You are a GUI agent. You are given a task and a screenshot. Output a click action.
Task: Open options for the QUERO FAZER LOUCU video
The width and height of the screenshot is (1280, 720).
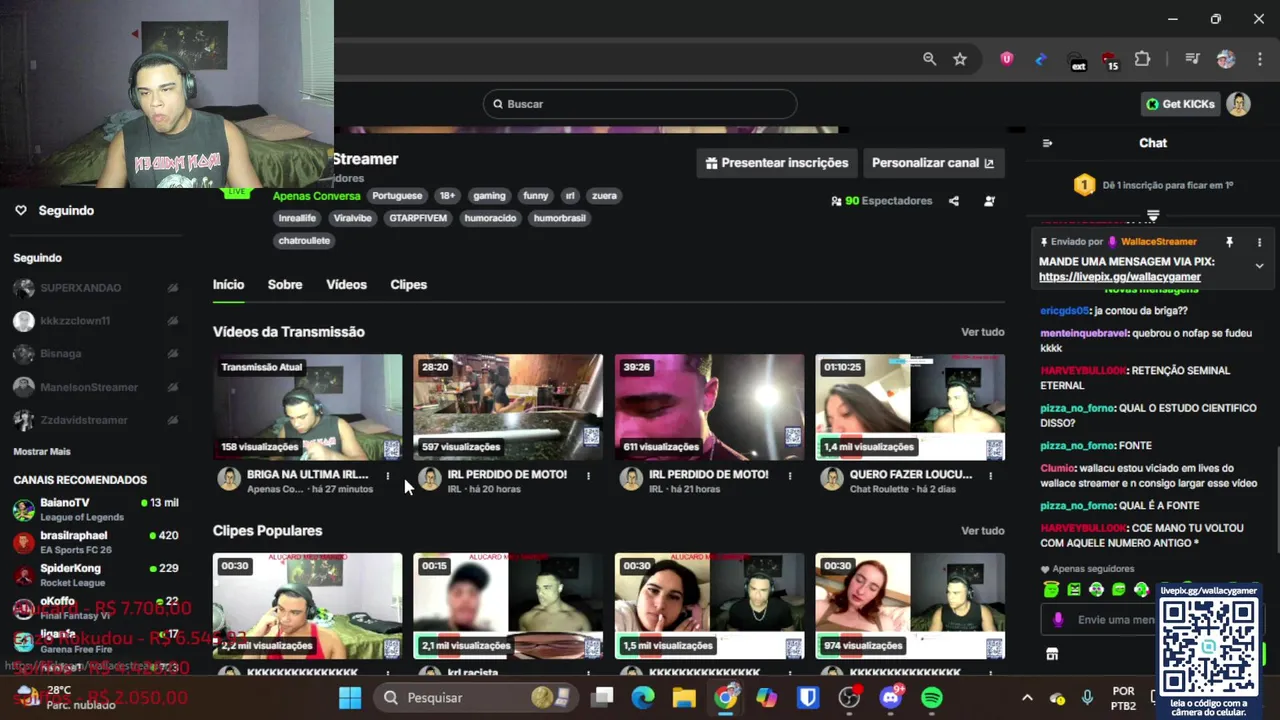coord(991,476)
